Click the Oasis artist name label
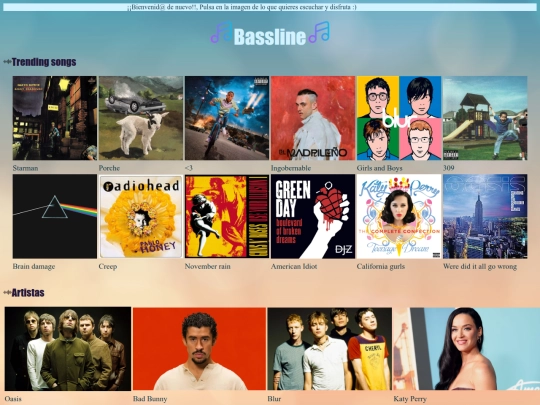Viewport: 540px width, 405px height. pos(13,399)
